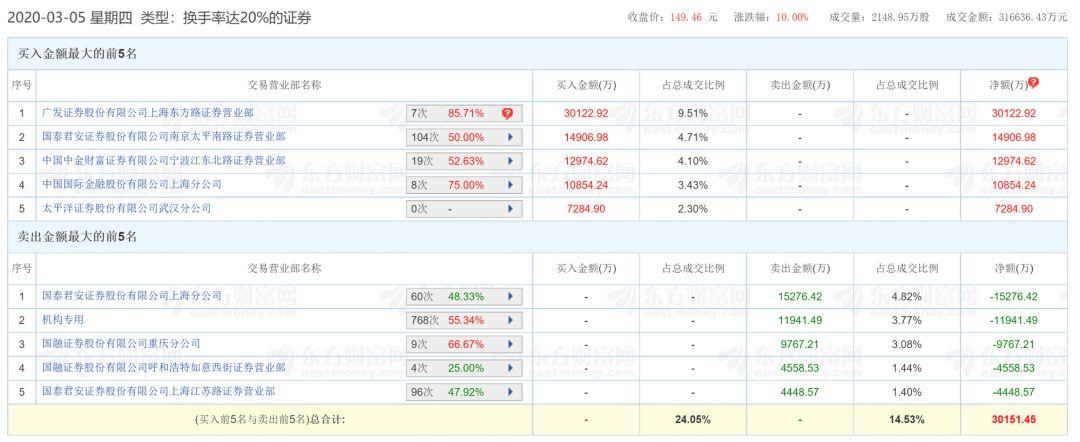Click the red help icon beside 净额(万) header
1080x442 pixels.
pos(1033,83)
